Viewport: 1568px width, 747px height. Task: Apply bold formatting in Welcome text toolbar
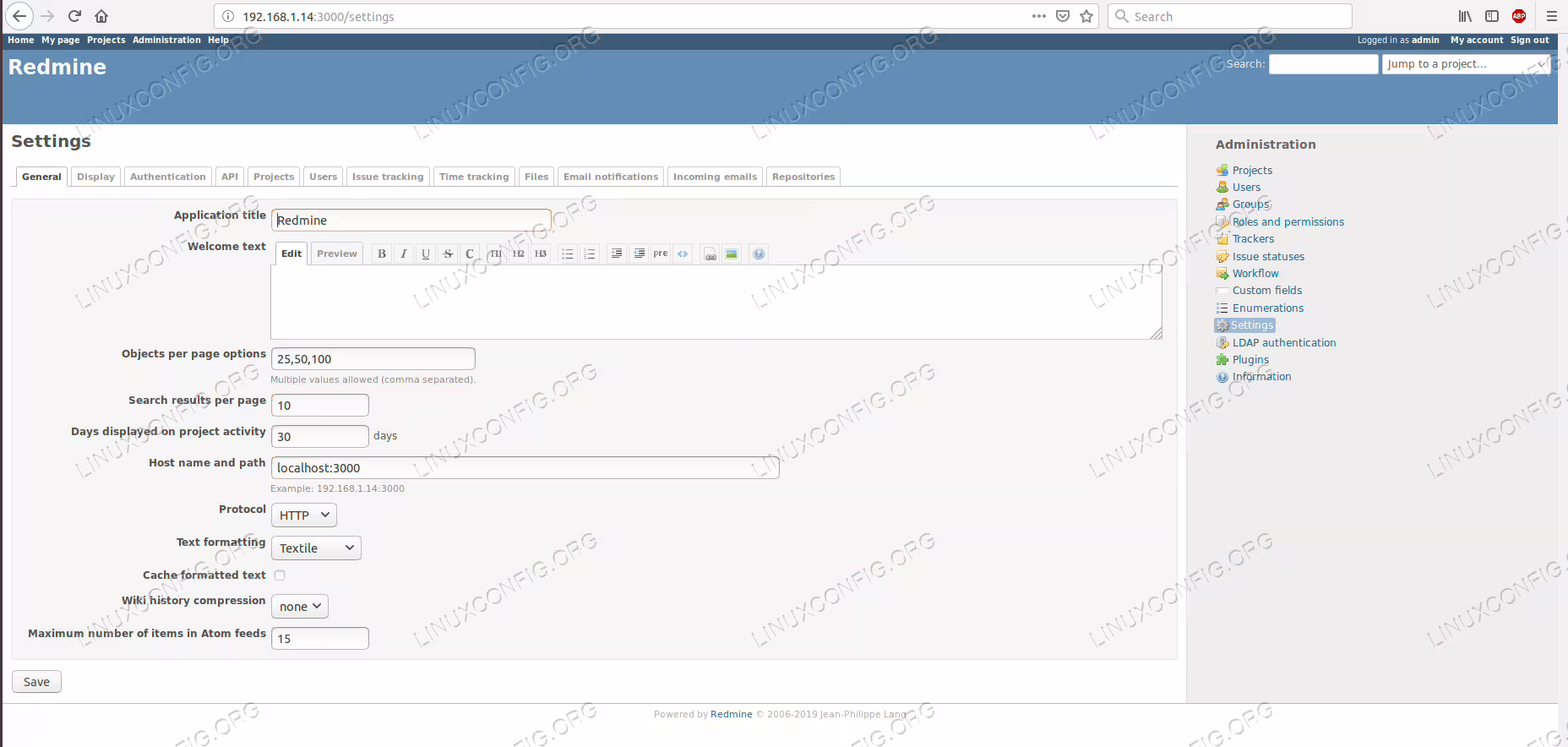(382, 254)
